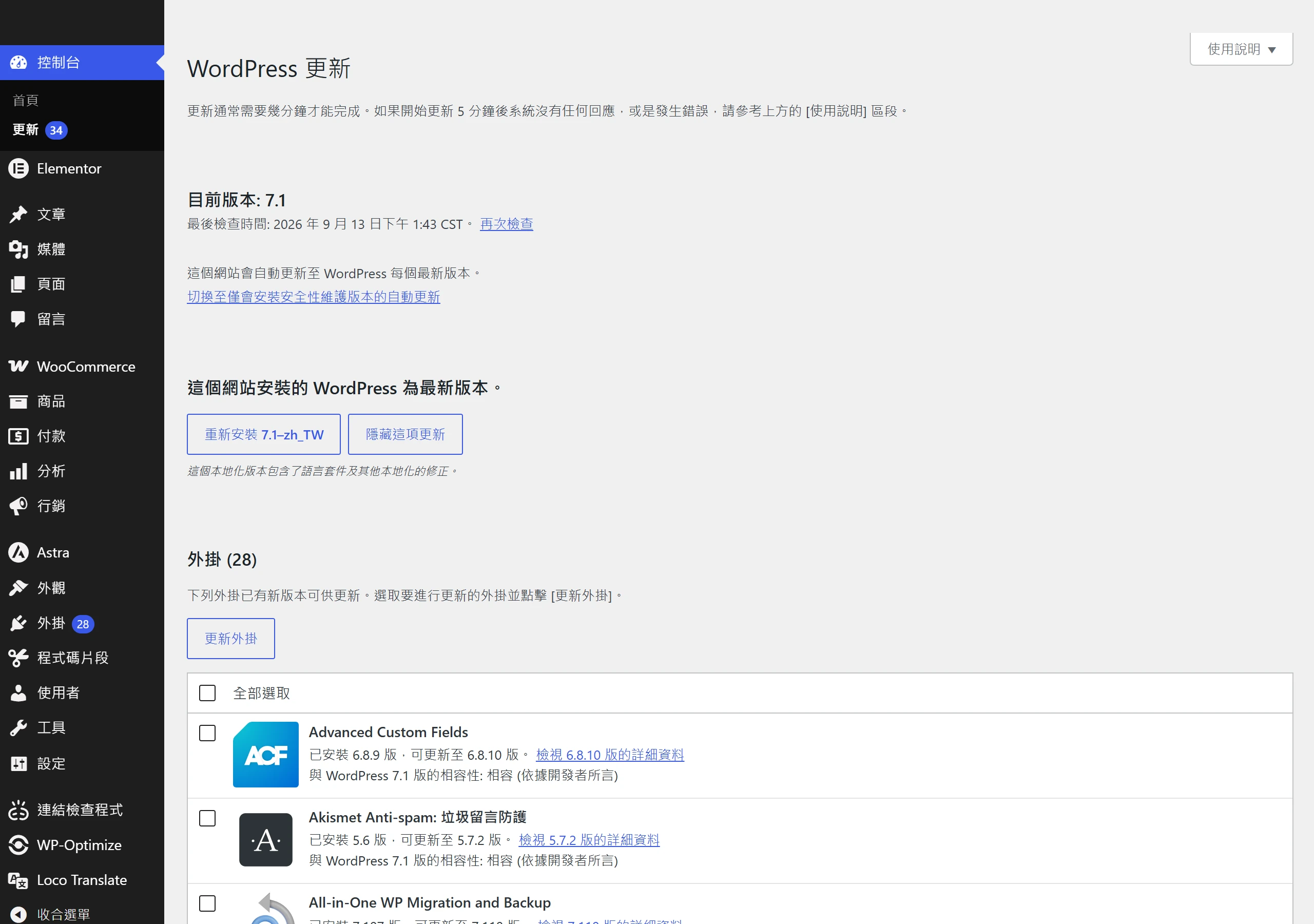1314x924 pixels.
Task: Go to 設定 menu label
Action: click(x=51, y=763)
